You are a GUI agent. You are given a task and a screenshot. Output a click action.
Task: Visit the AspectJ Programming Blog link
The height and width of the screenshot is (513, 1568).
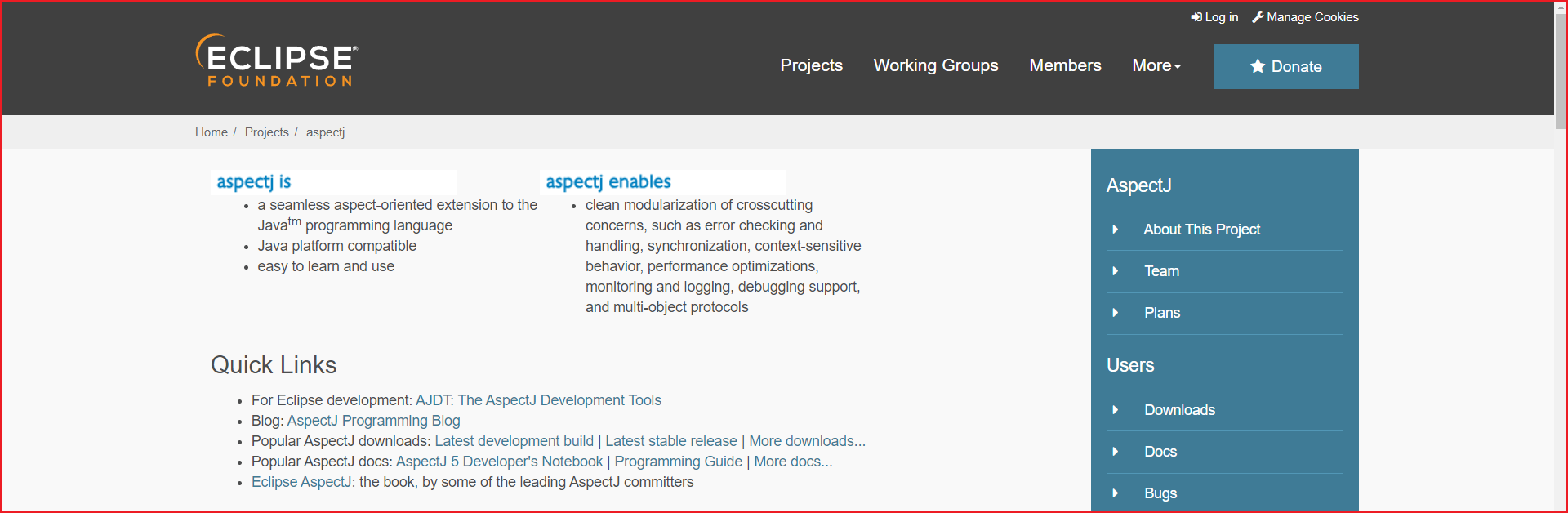373,421
